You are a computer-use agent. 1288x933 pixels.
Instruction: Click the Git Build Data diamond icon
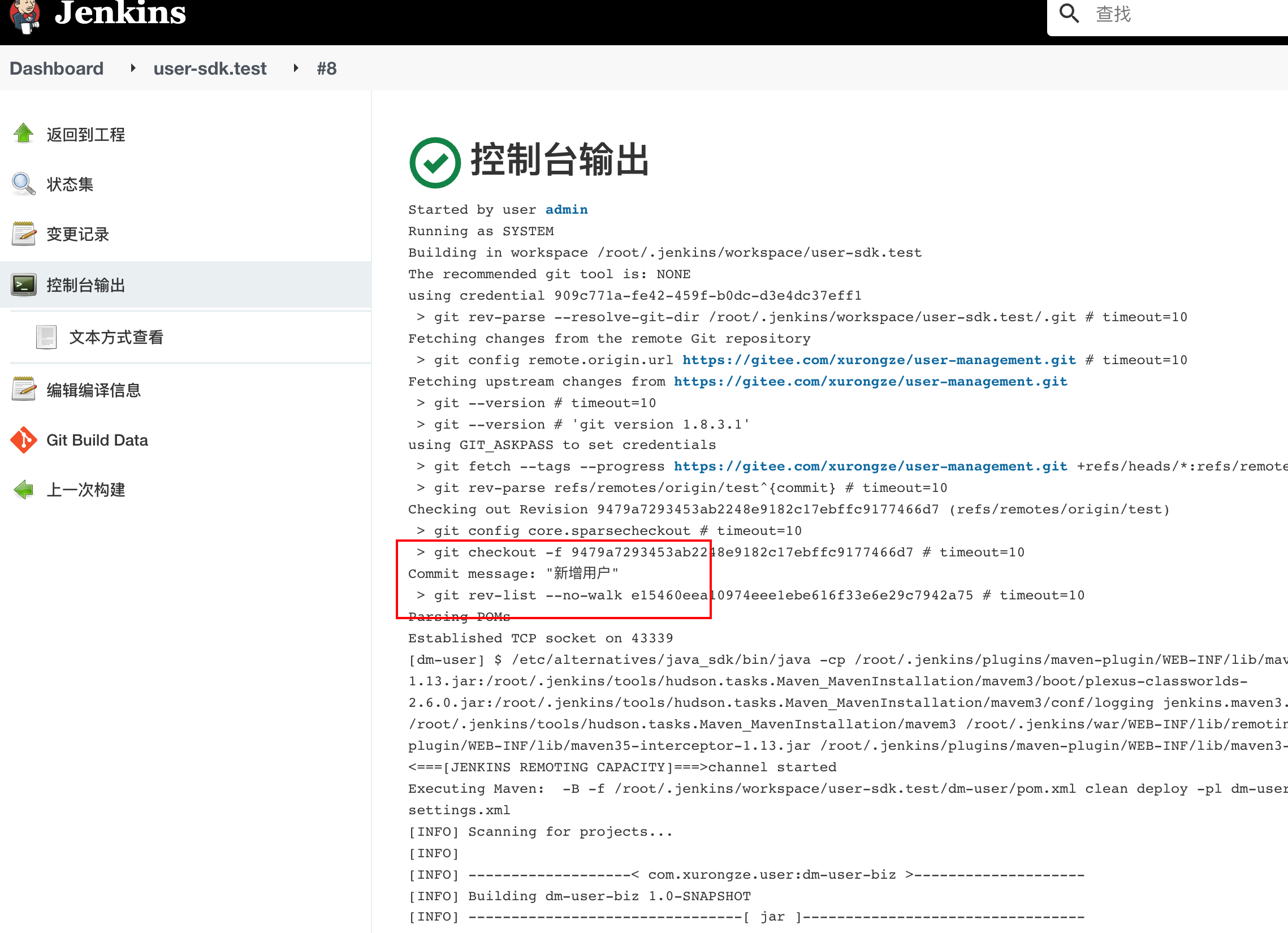click(24, 440)
